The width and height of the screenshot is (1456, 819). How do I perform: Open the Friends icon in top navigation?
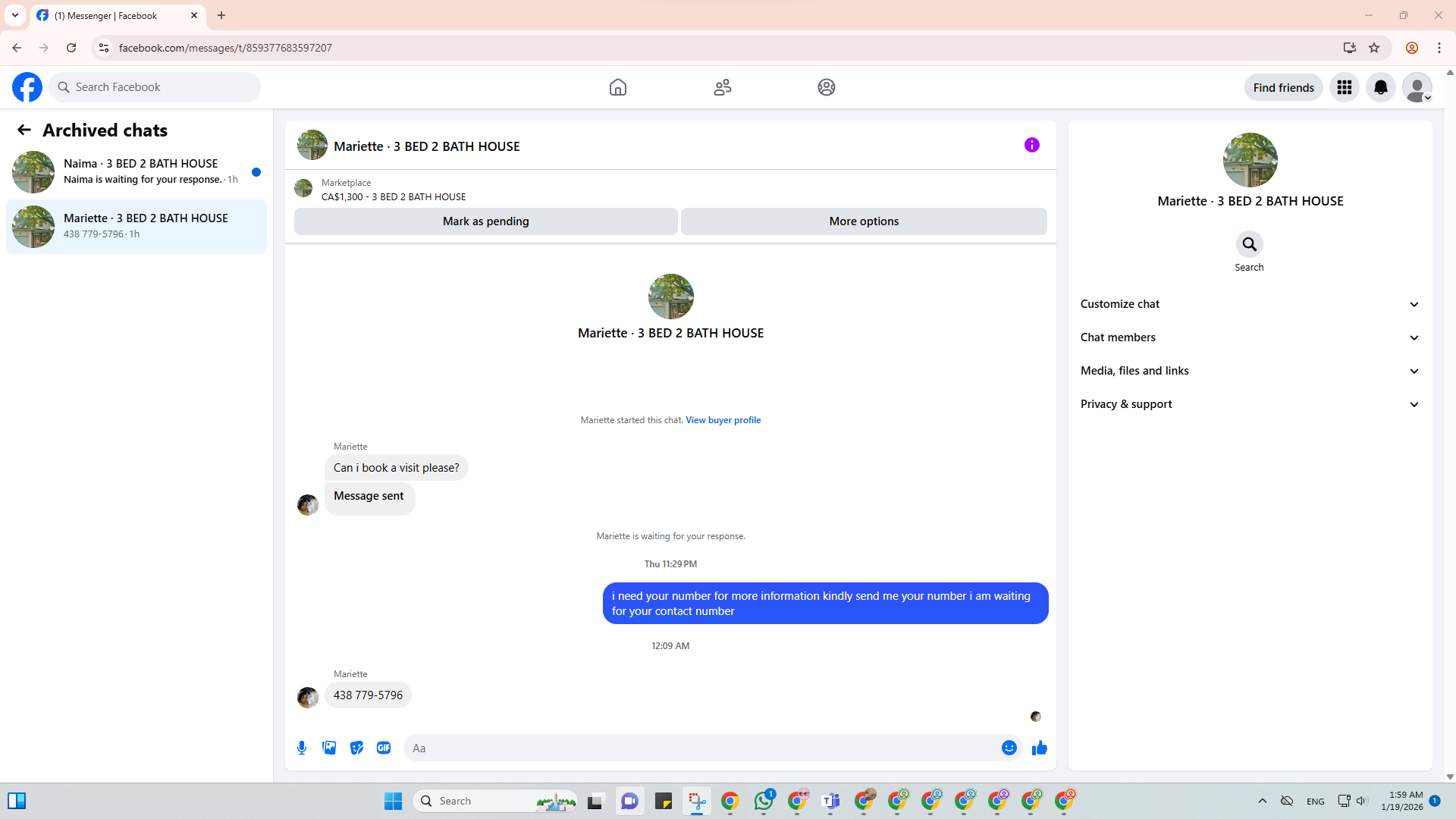tap(723, 87)
